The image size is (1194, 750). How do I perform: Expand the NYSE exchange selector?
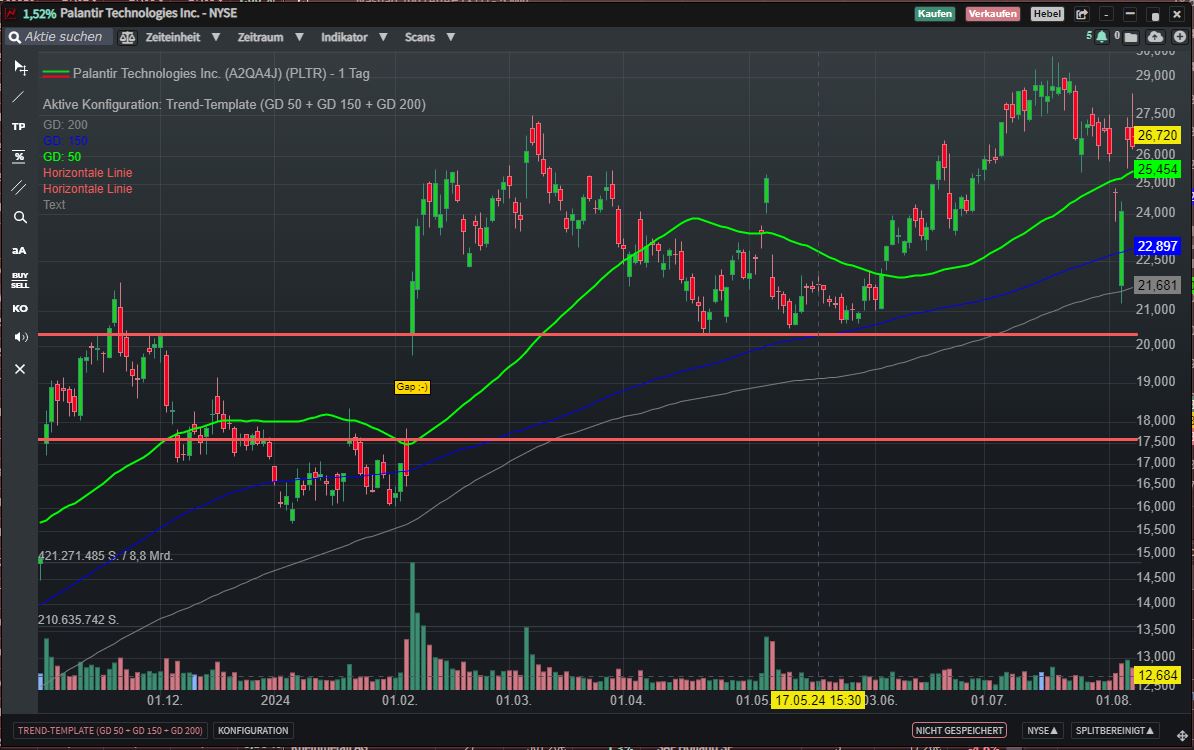coord(1042,730)
